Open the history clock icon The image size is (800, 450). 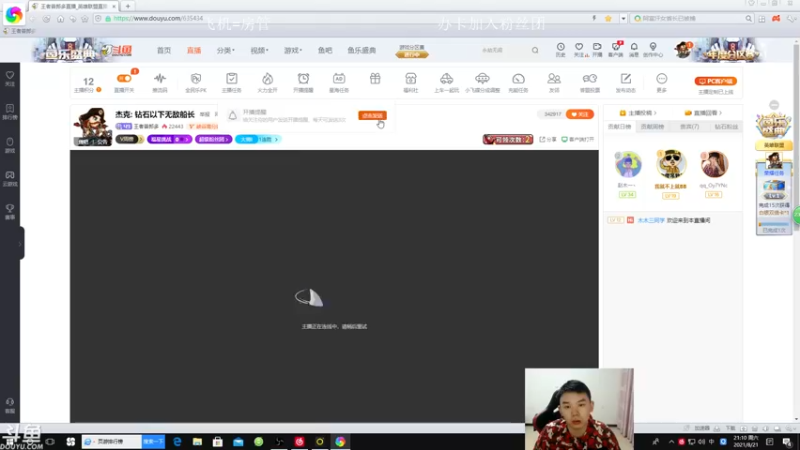561,49
